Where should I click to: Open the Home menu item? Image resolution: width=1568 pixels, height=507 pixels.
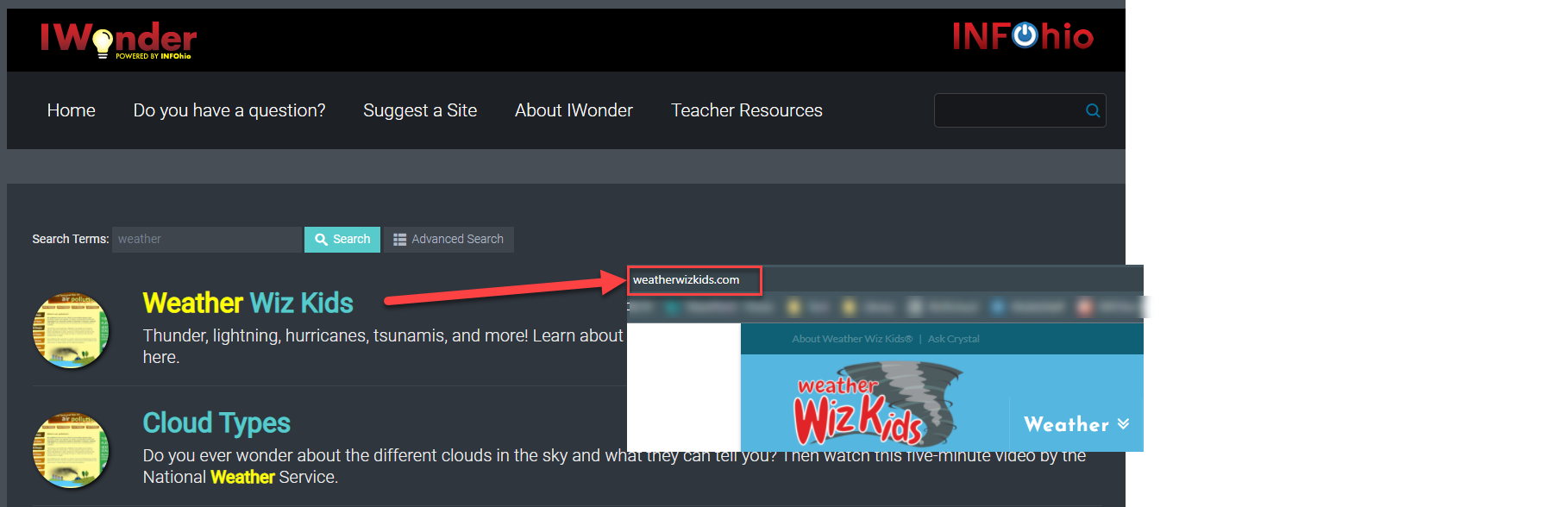72,110
